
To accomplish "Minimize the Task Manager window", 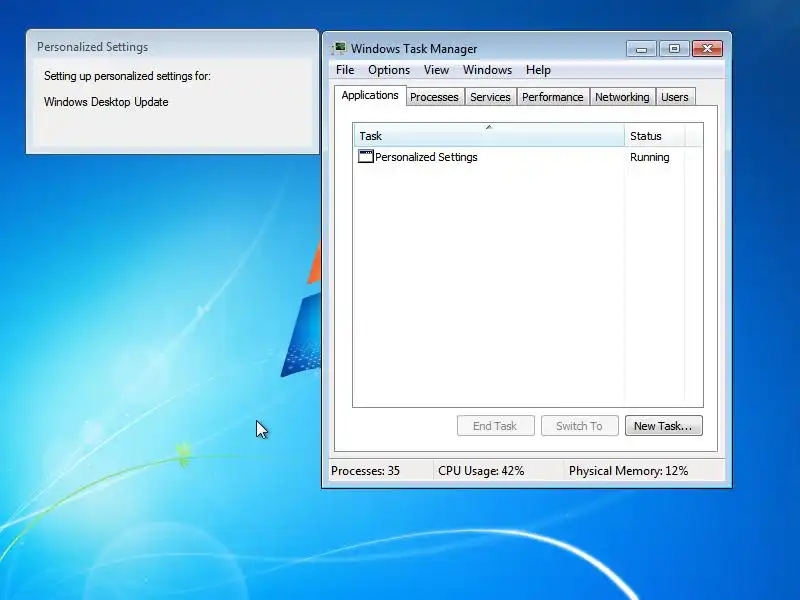I will tap(641, 49).
